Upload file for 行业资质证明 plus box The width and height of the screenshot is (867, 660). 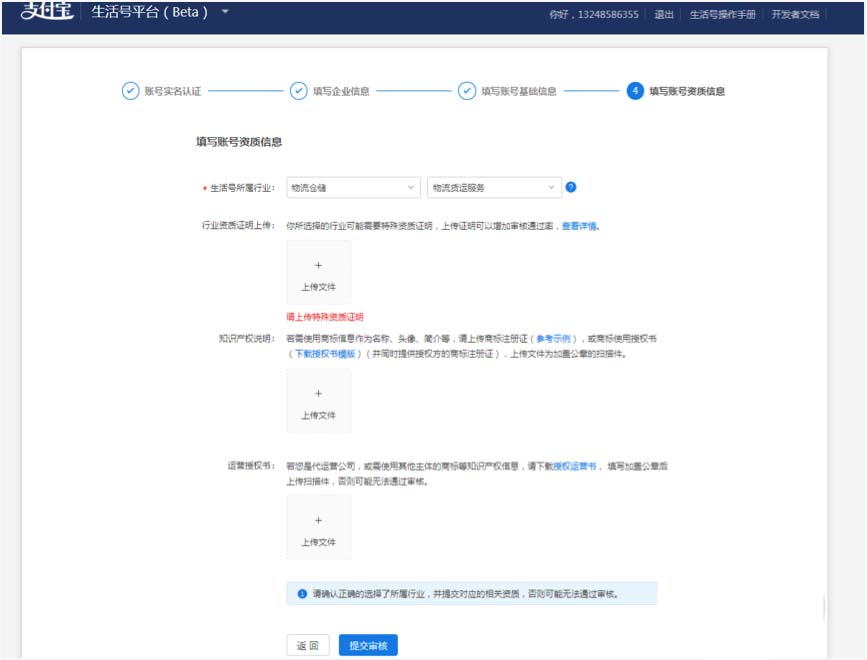pyautogui.click(x=319, y=273)
